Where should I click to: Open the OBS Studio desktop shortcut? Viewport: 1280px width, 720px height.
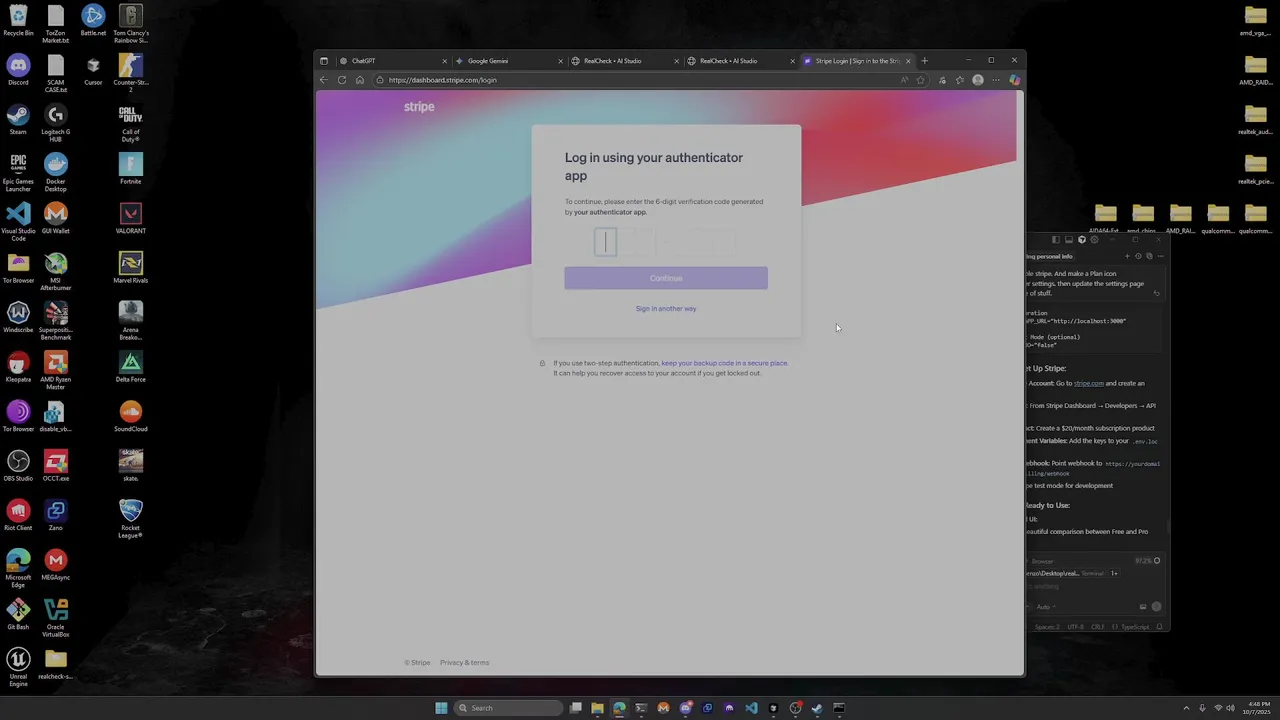coord(18,465)
